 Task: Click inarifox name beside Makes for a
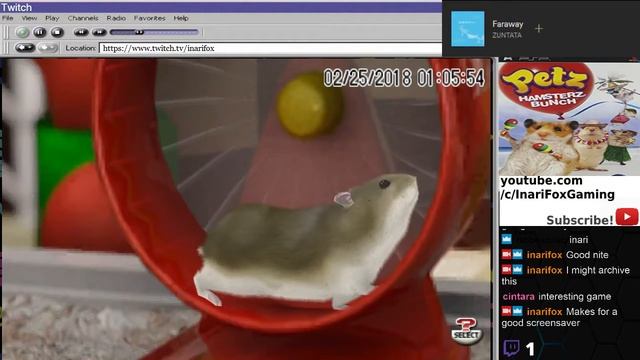pyautogui.click(x=544, y=311)
